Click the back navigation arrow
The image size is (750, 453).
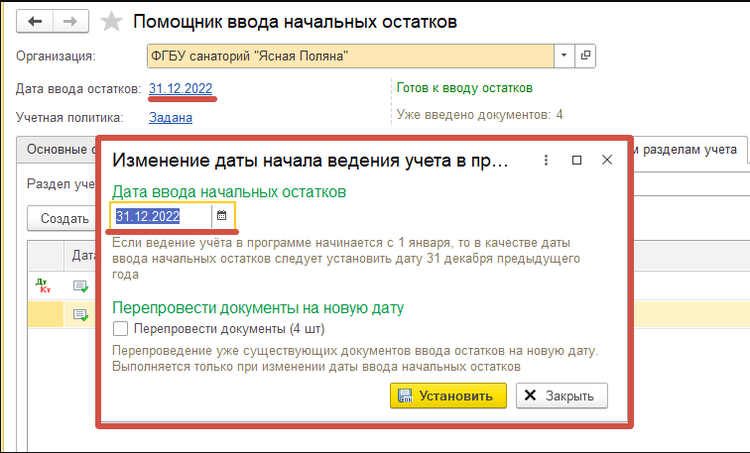pyautogui.click(x=37, y=21)
